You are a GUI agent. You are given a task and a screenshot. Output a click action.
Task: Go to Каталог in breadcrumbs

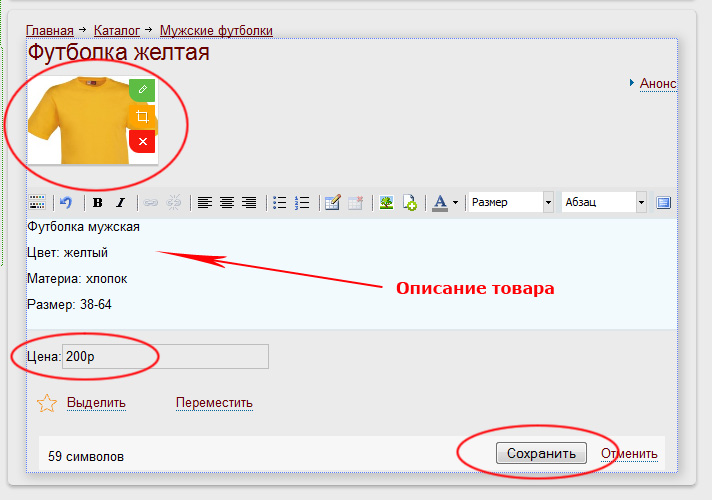118,31
